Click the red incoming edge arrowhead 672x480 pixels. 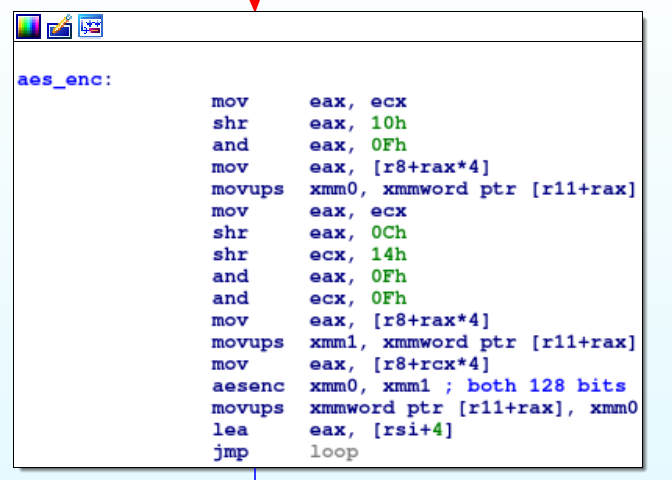click(x=255, y=5)
